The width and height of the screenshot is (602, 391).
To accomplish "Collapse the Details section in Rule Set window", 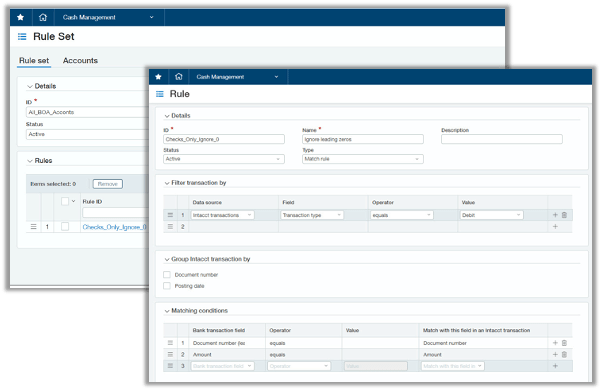I will point(30,86).
